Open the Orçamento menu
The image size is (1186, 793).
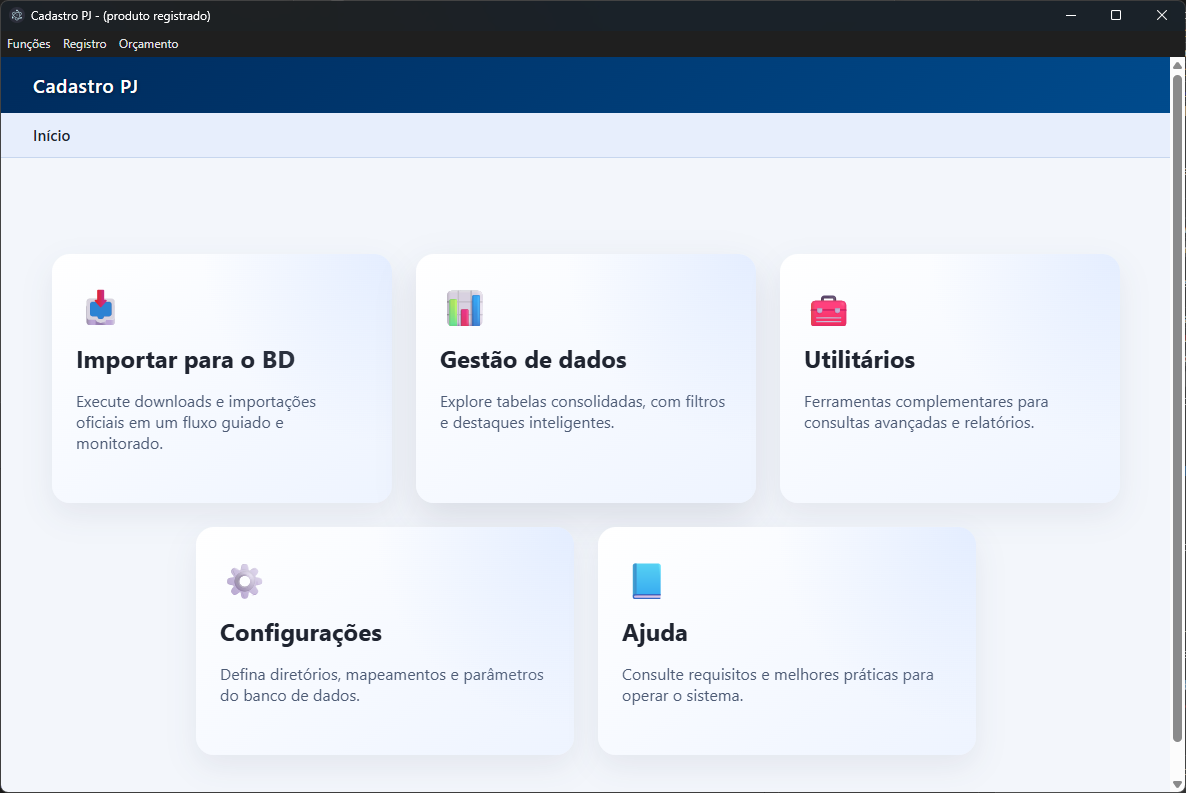coord(148,44)
